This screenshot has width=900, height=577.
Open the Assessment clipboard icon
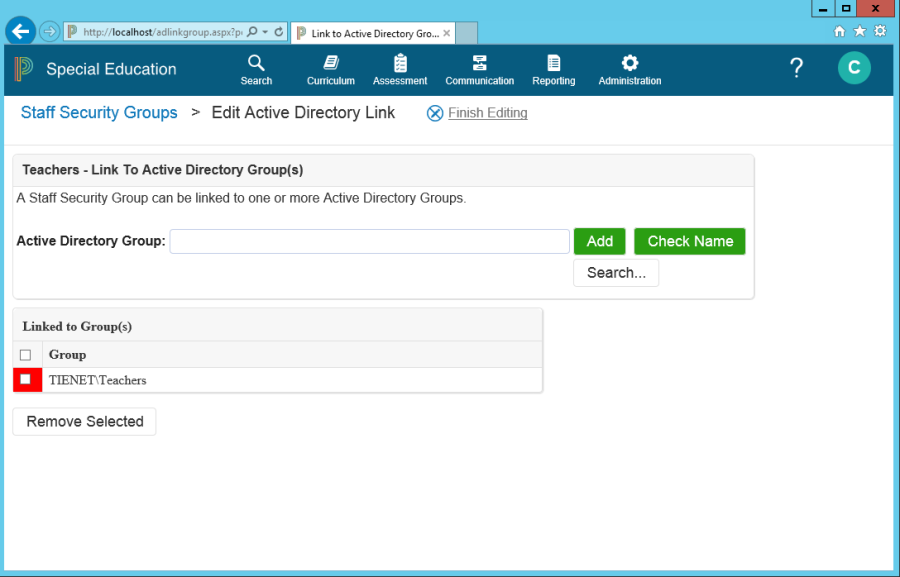click(x=400, y=64)
